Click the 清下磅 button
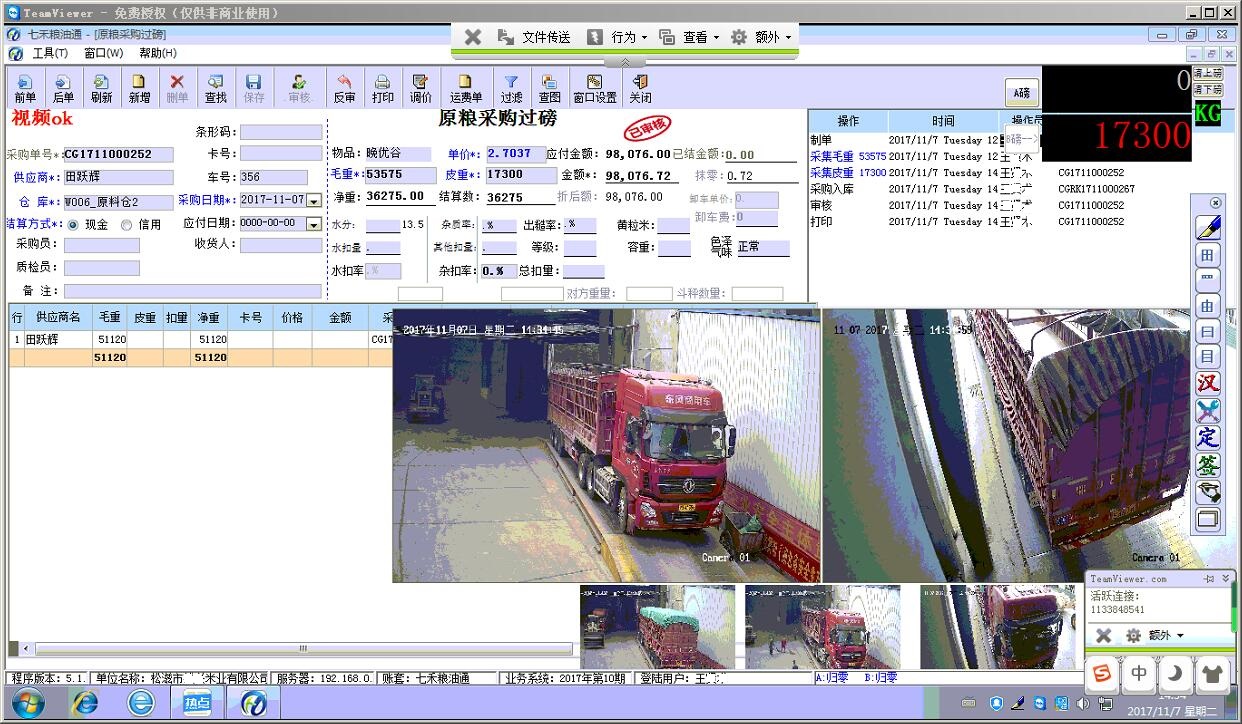The width and height of the screenshot is (1242, 724). pos(1208,89)
